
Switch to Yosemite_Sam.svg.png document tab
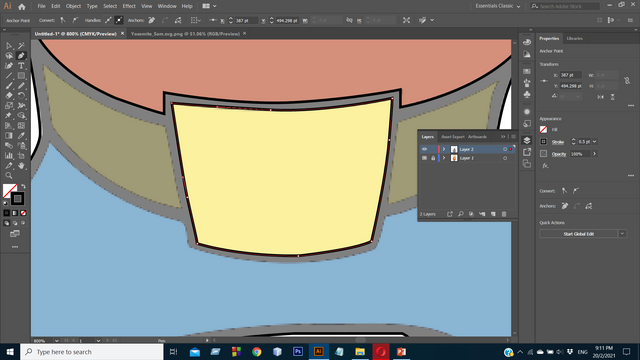coord(185,34)
